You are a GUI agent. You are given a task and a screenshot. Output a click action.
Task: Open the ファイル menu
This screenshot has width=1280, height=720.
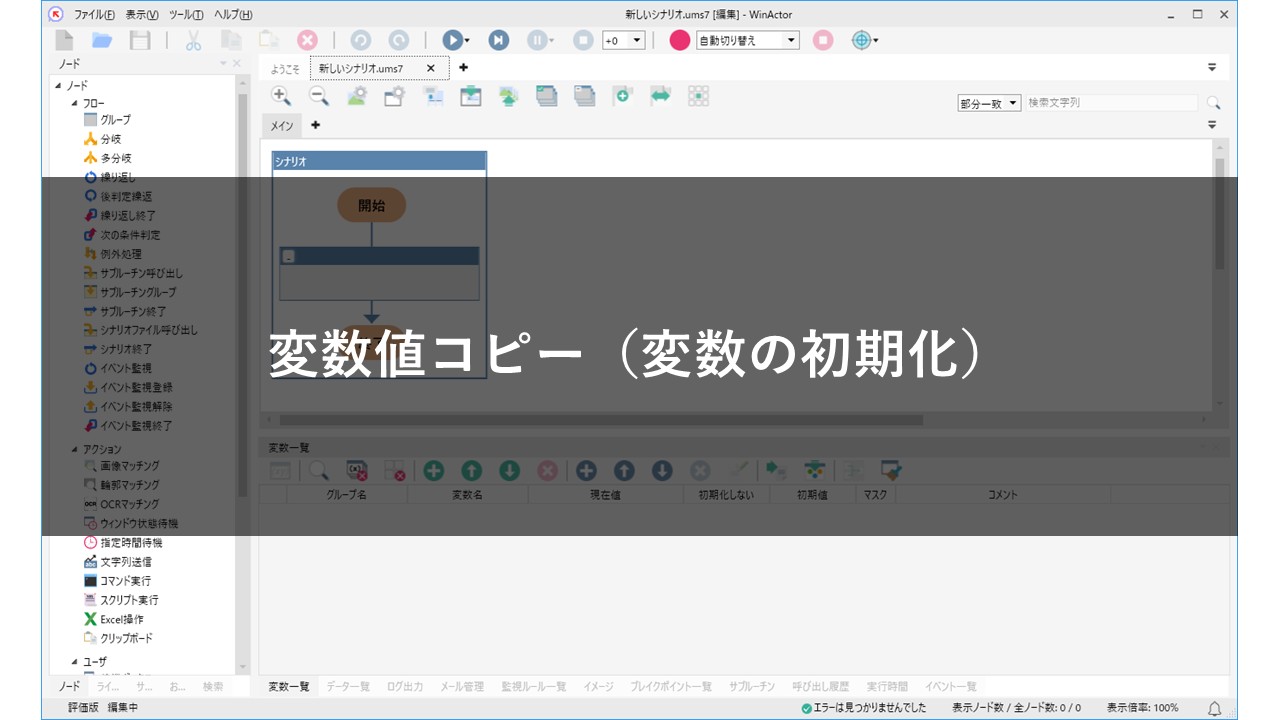94,14
